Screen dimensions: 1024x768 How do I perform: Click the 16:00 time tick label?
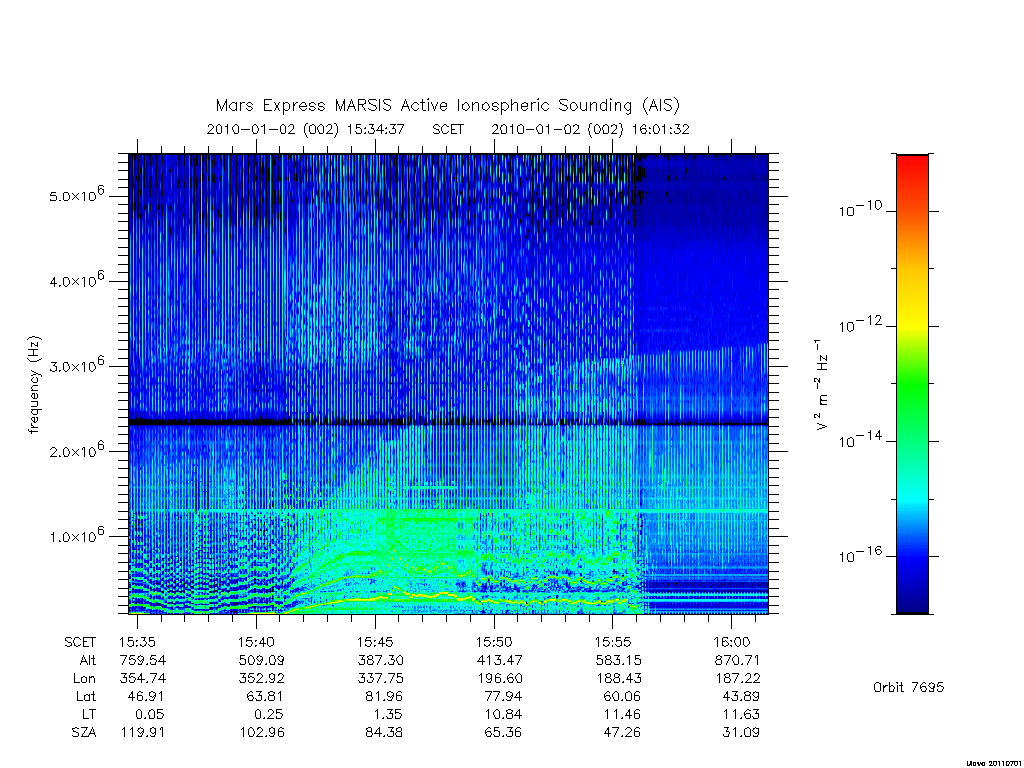click(731, 643)
